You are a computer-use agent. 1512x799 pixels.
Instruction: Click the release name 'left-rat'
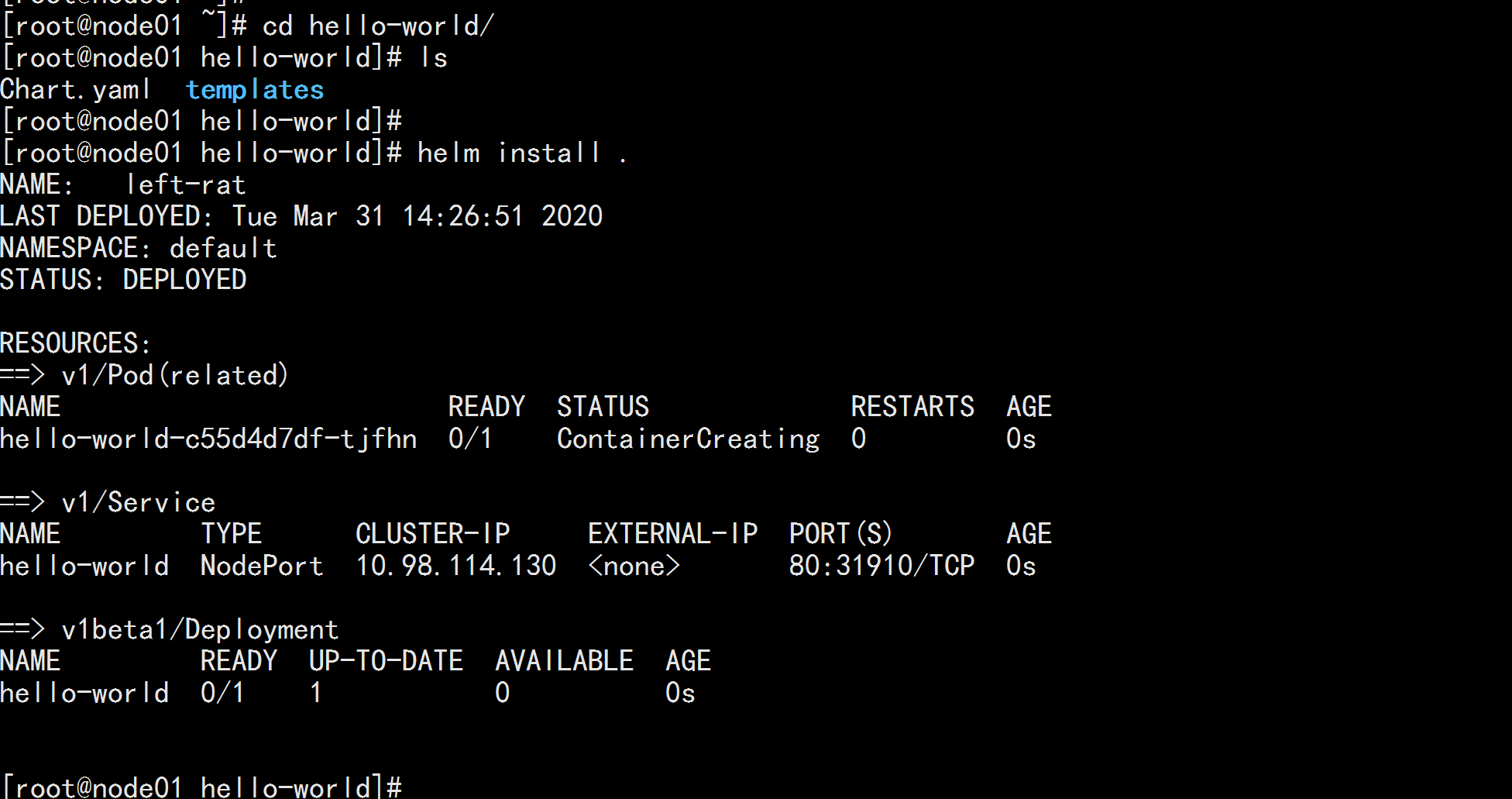tap(186, 184)
